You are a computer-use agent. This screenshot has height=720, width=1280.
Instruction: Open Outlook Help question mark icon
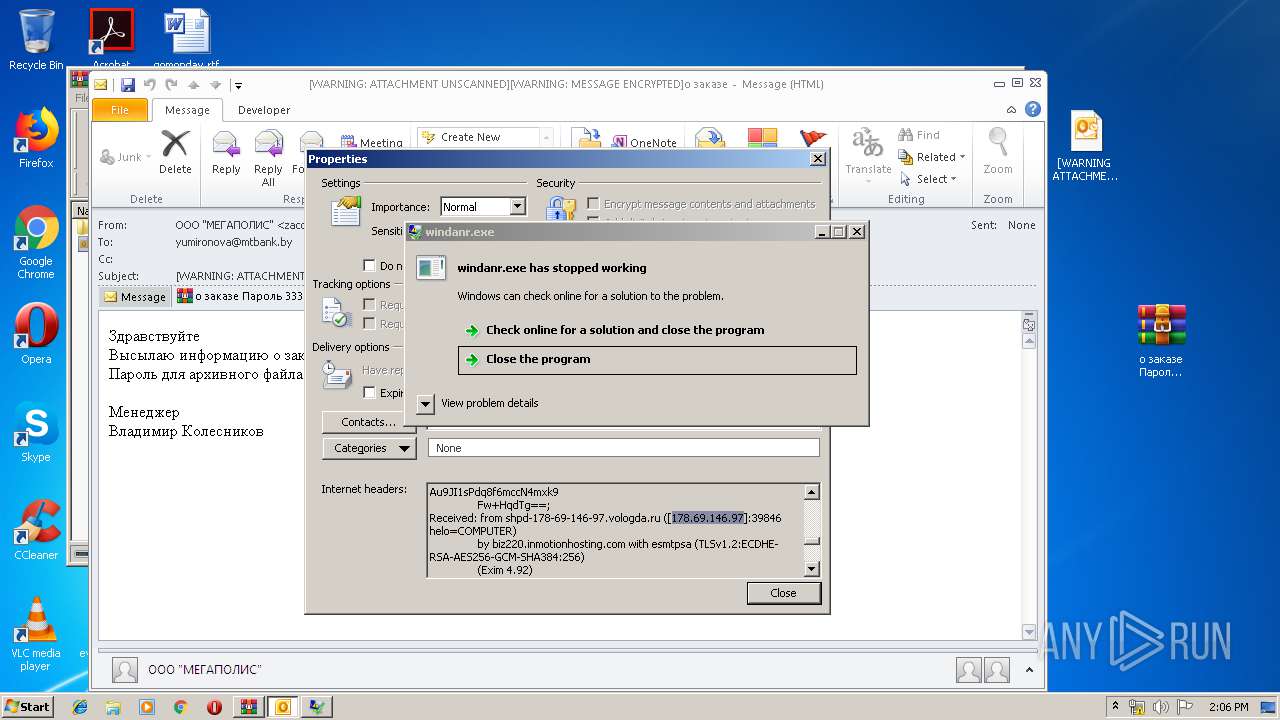tap(1032, 109)
